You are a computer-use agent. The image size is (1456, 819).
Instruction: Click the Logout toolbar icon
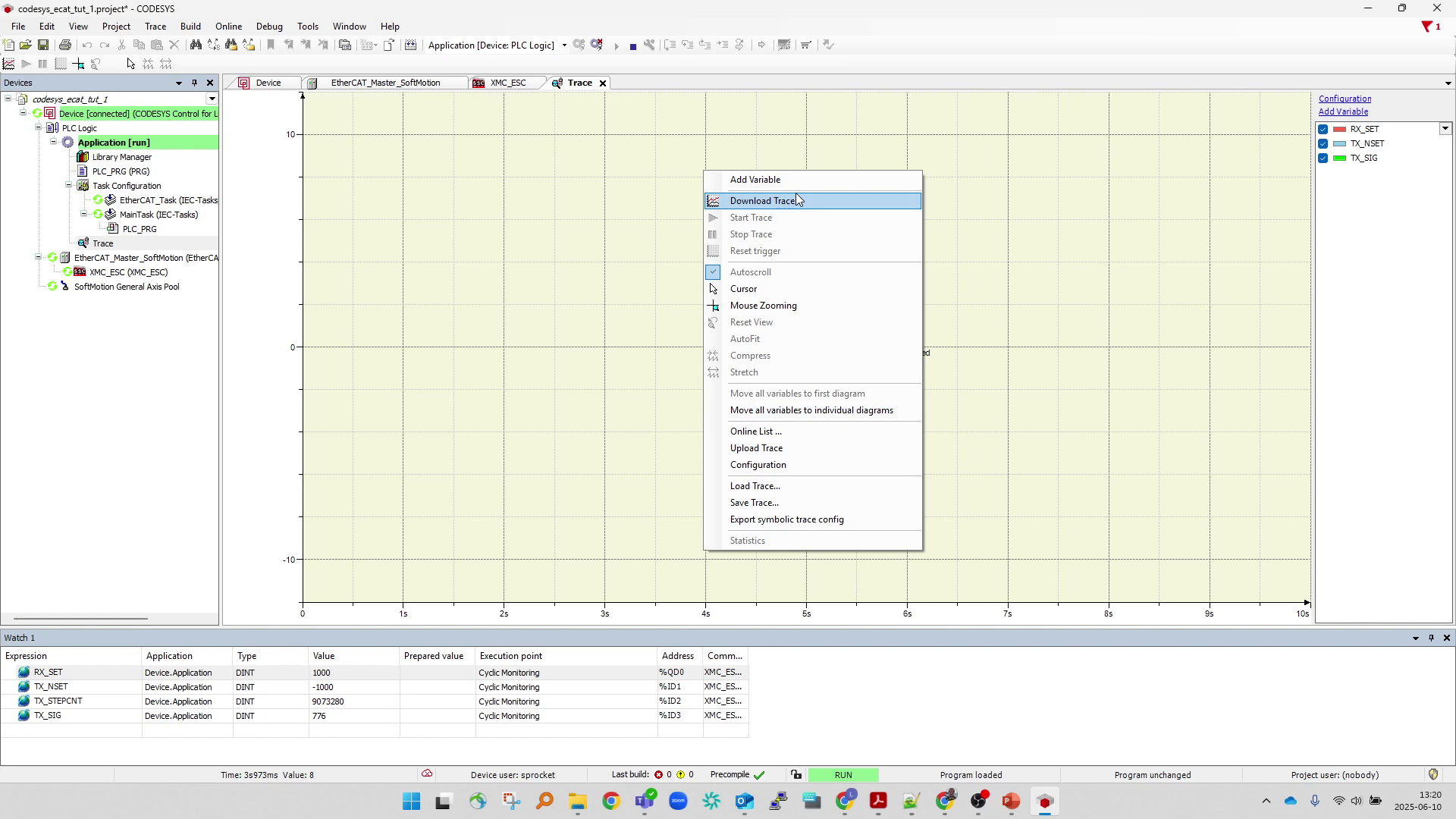click(x=597, y=45)
